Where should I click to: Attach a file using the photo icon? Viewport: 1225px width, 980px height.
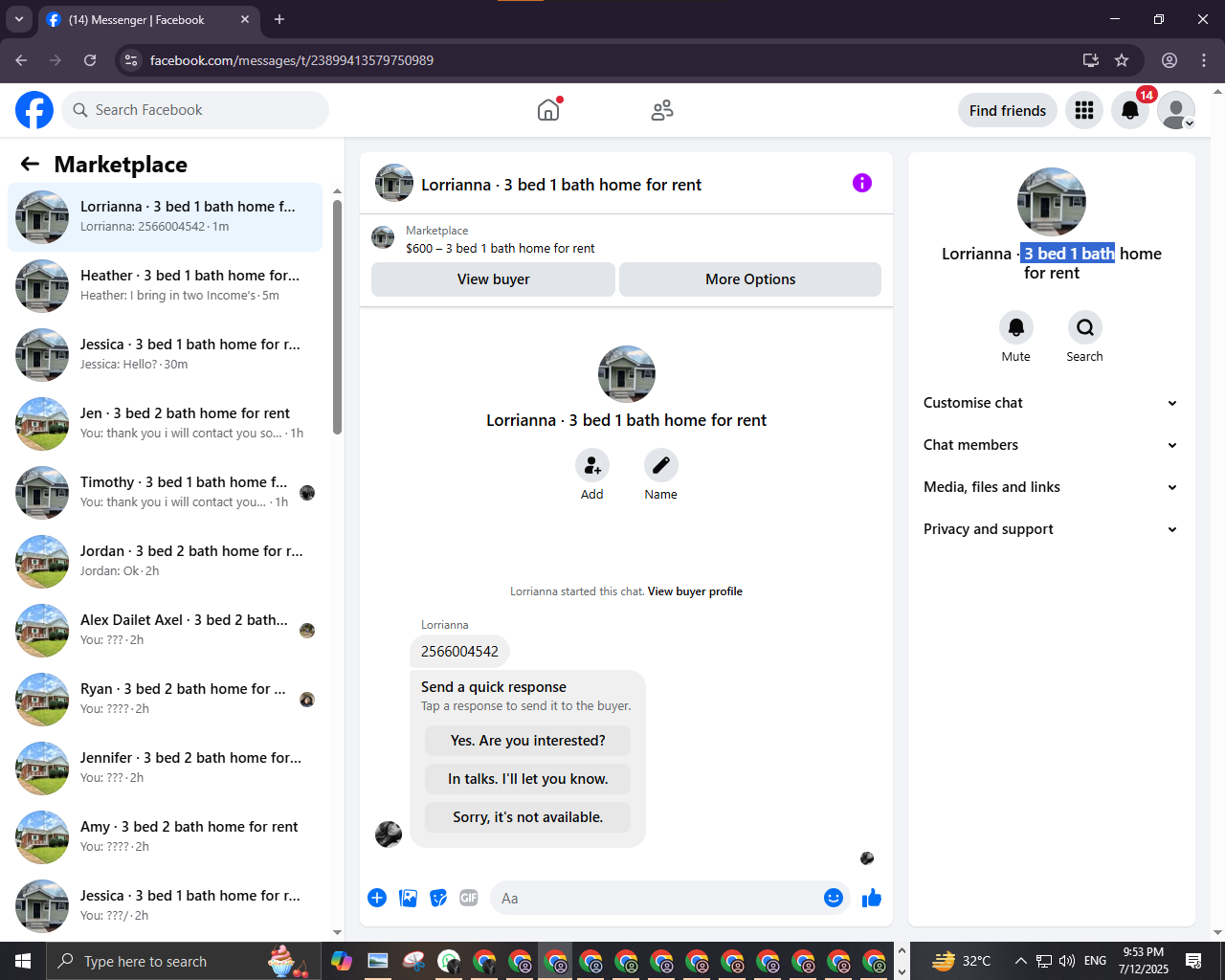pos(408,898)
